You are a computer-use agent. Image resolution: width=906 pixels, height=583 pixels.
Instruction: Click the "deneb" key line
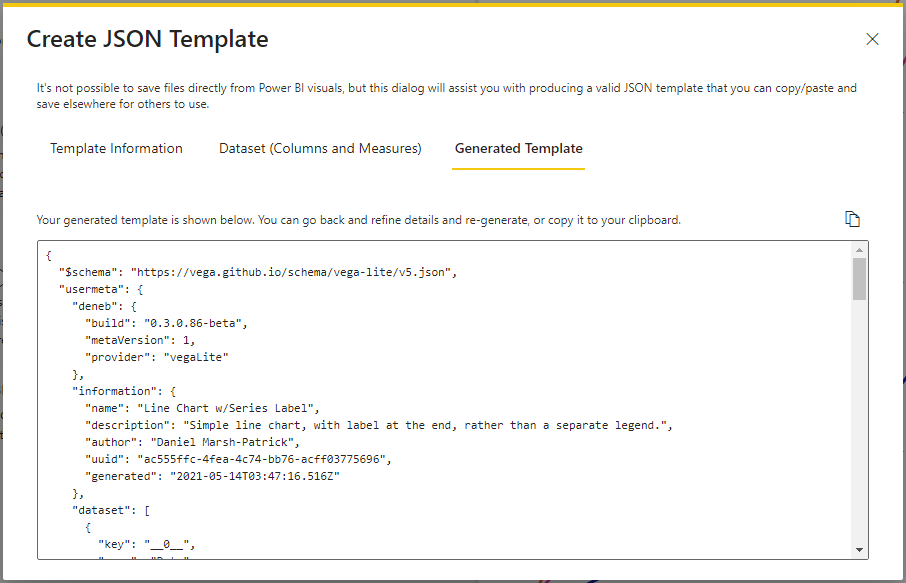104,306
